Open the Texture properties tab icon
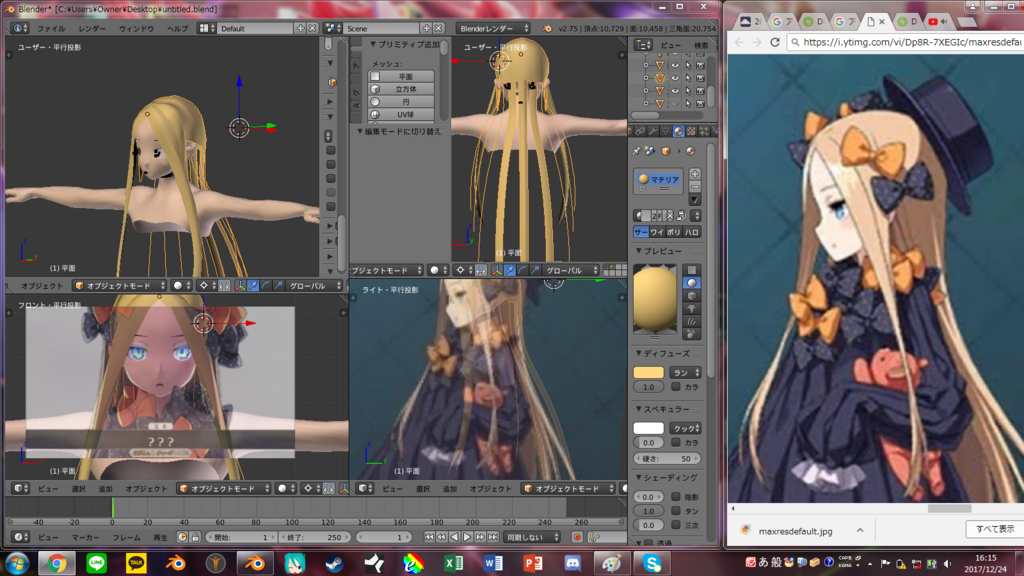 pos(691,132)
